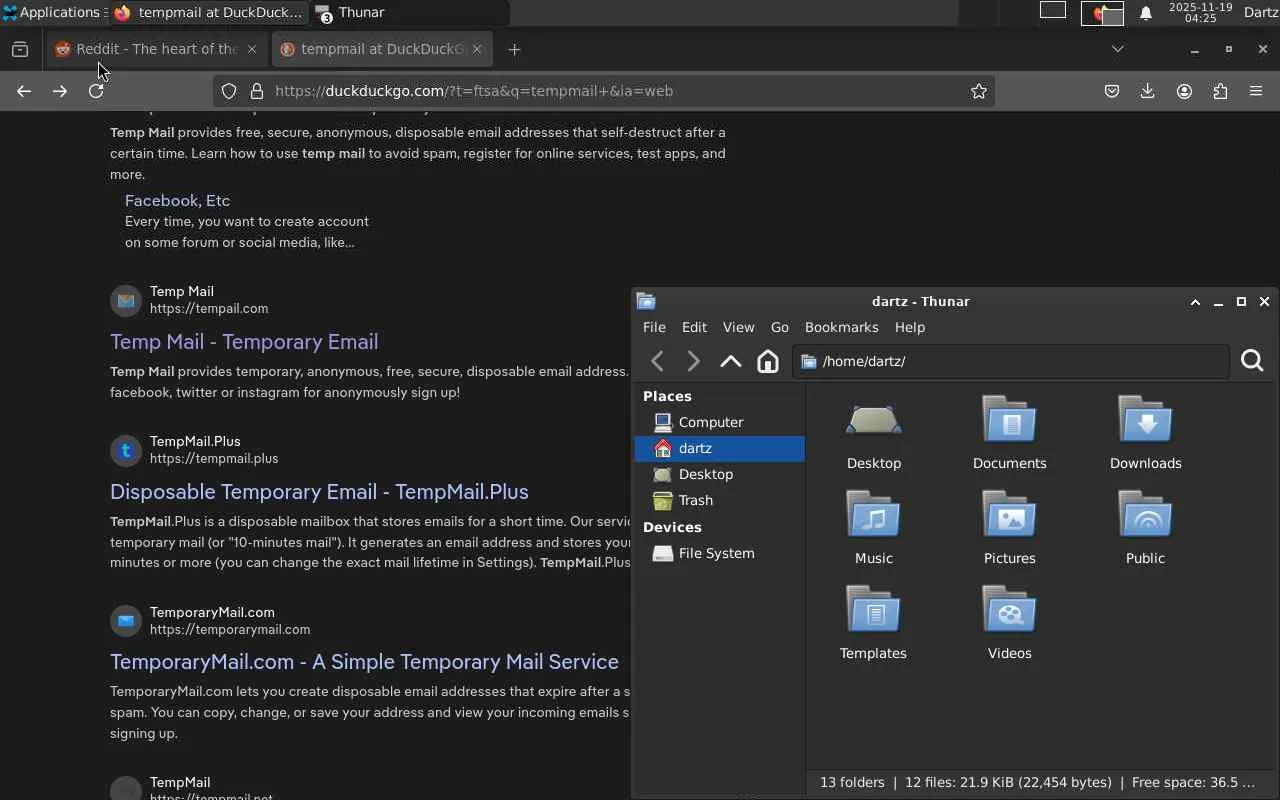Open Firefox account icon
The height and width of the screenshot is (800, 1280).
[1184, 91]
